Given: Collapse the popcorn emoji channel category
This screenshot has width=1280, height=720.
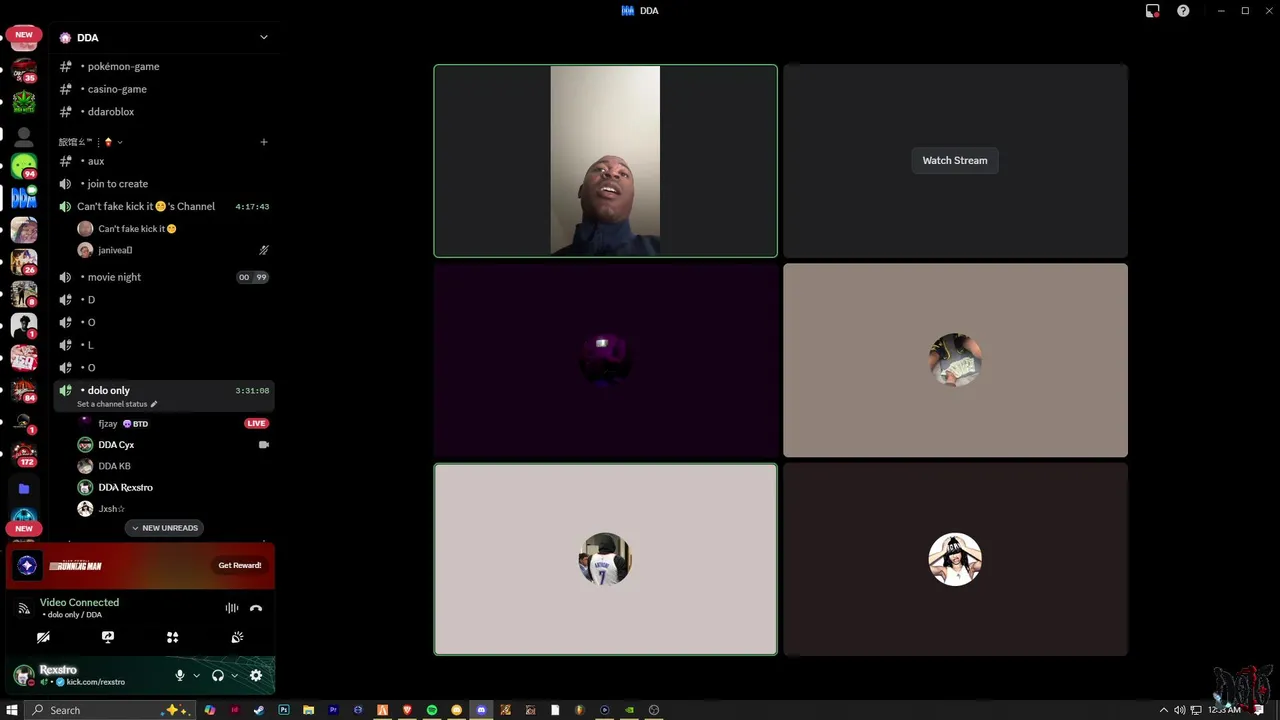Looking at the screenshot, I should pyautogui.click(x=91, y=142).
